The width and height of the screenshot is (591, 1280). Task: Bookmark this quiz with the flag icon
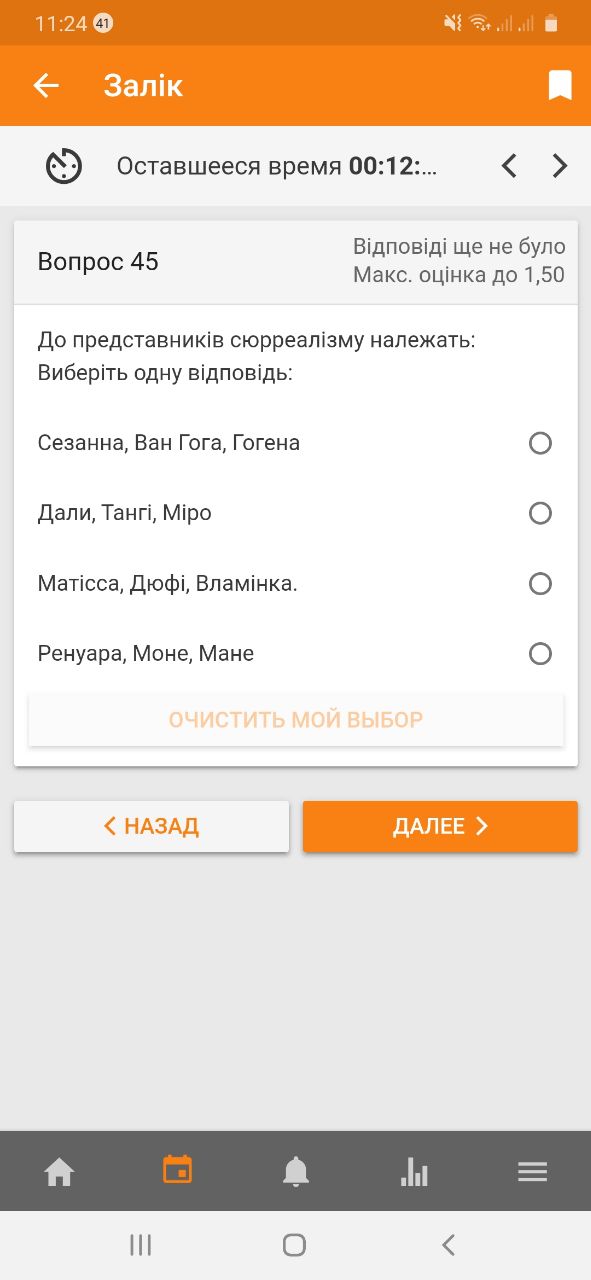(560, 86)
